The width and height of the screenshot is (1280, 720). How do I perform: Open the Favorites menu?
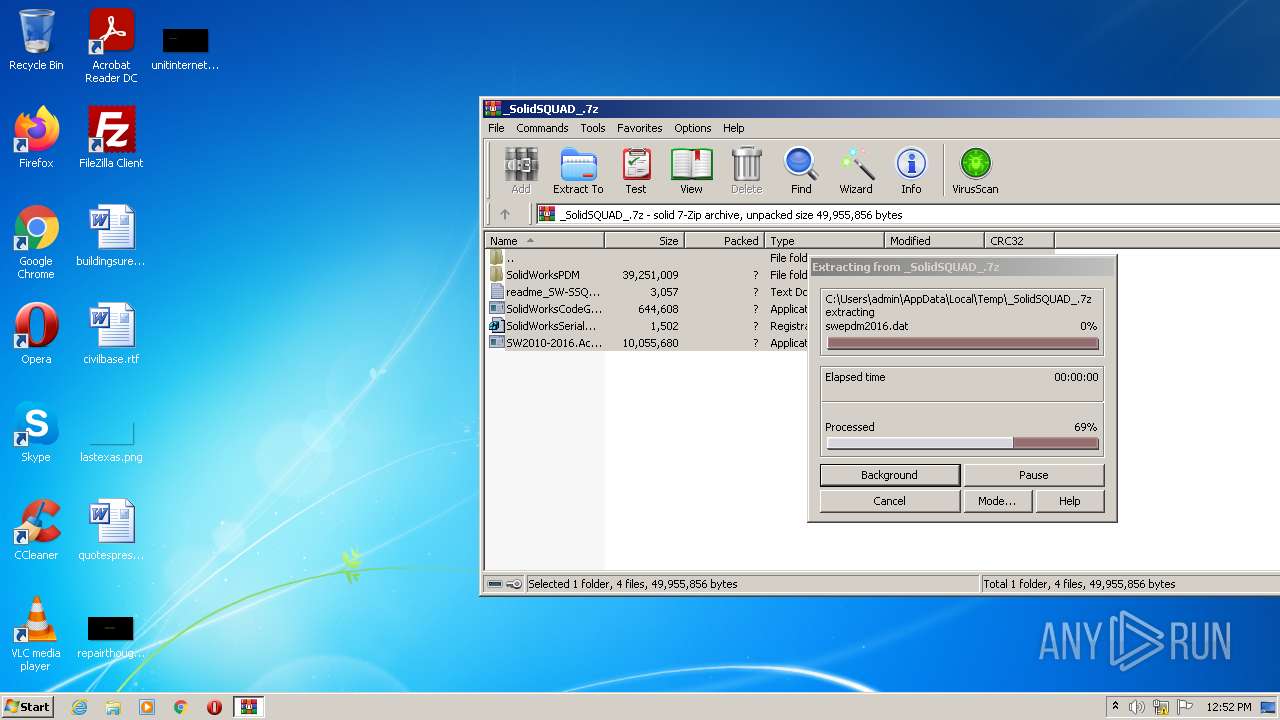click(x=639, y=128)
